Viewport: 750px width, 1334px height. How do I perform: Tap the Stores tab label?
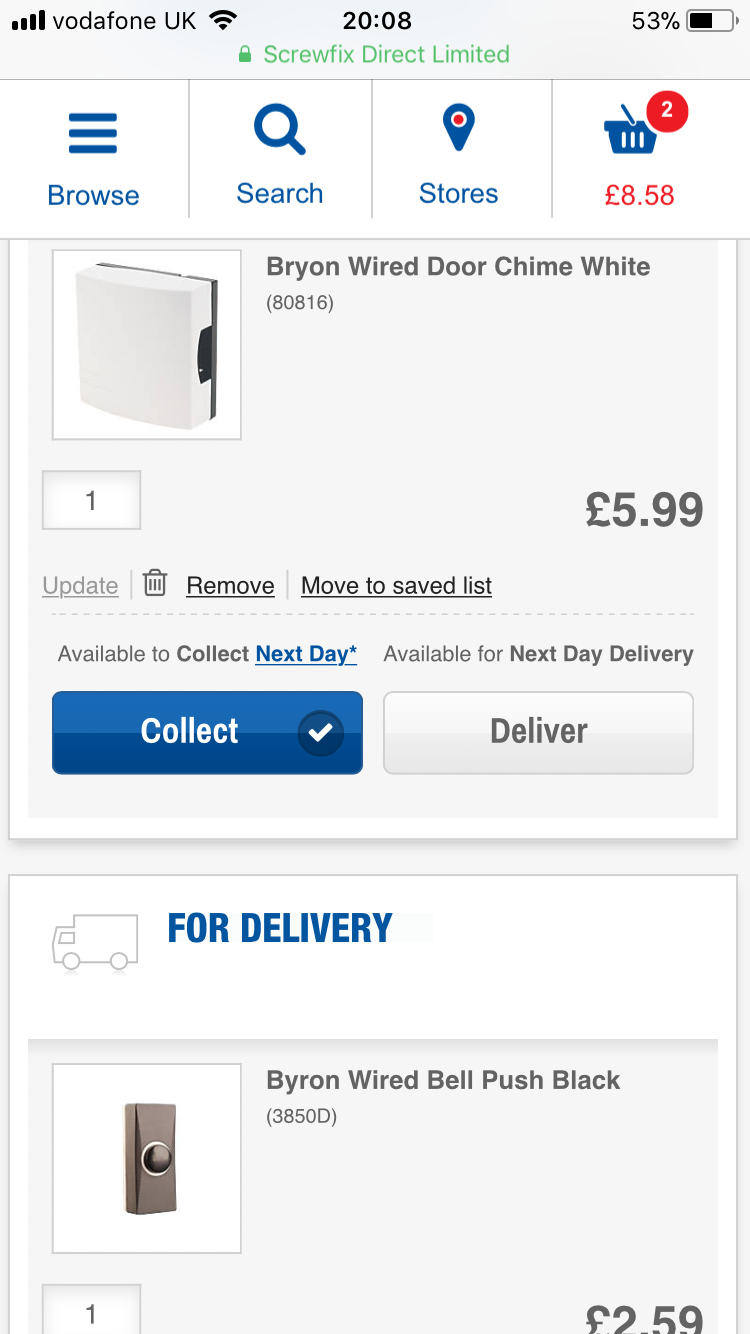click(x=458, y=194)
